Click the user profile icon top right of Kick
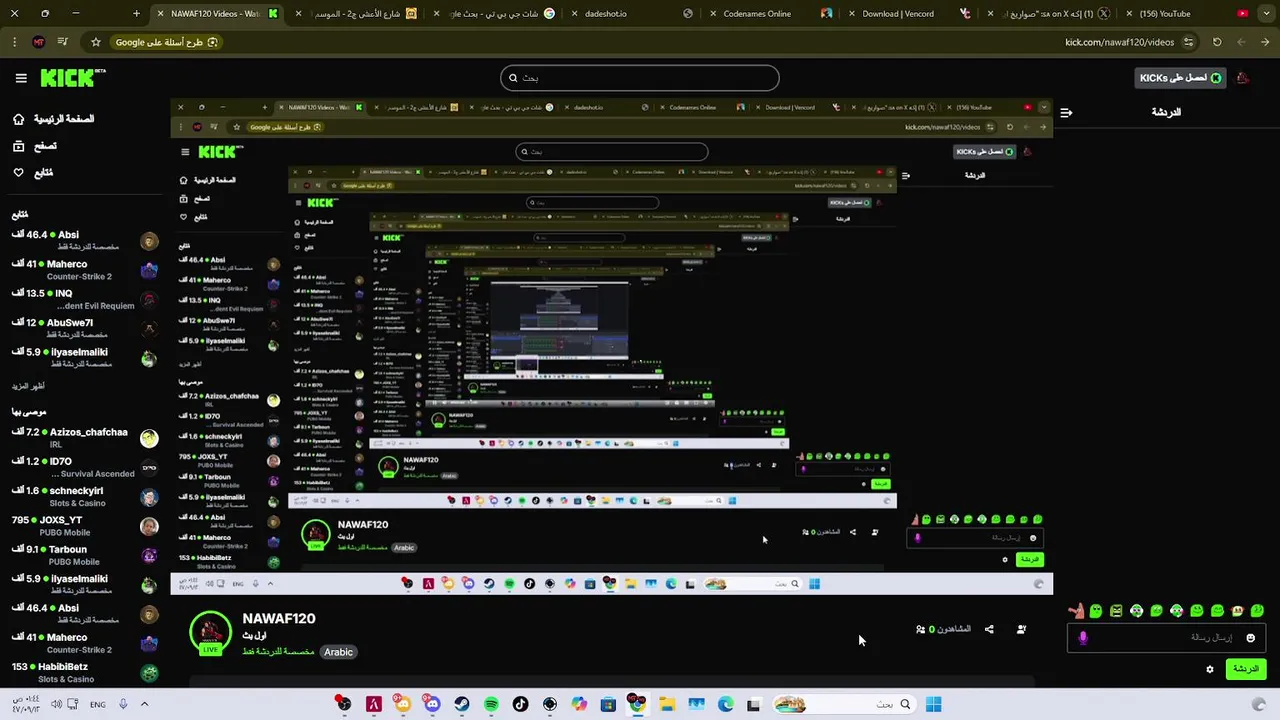1280x720 pixels. click(x=1242, y=78)
